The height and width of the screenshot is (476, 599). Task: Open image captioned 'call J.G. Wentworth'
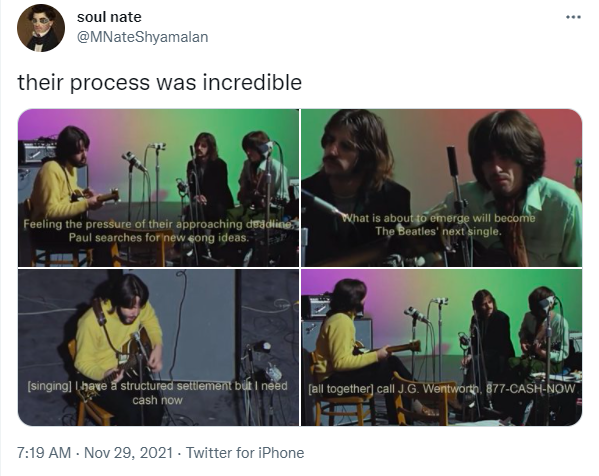(442, 347)
